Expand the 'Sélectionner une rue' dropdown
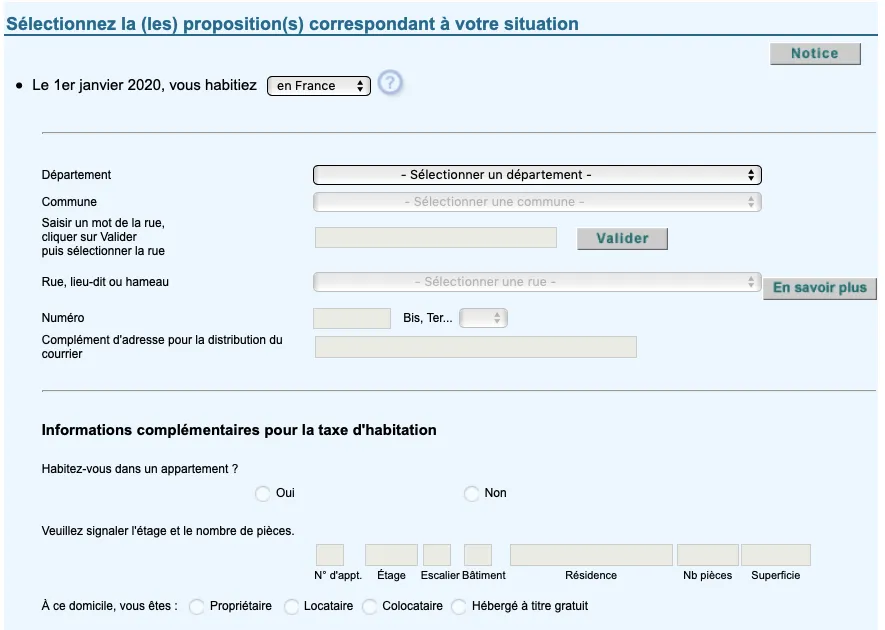885x630 pixels. tap(537, 282)
